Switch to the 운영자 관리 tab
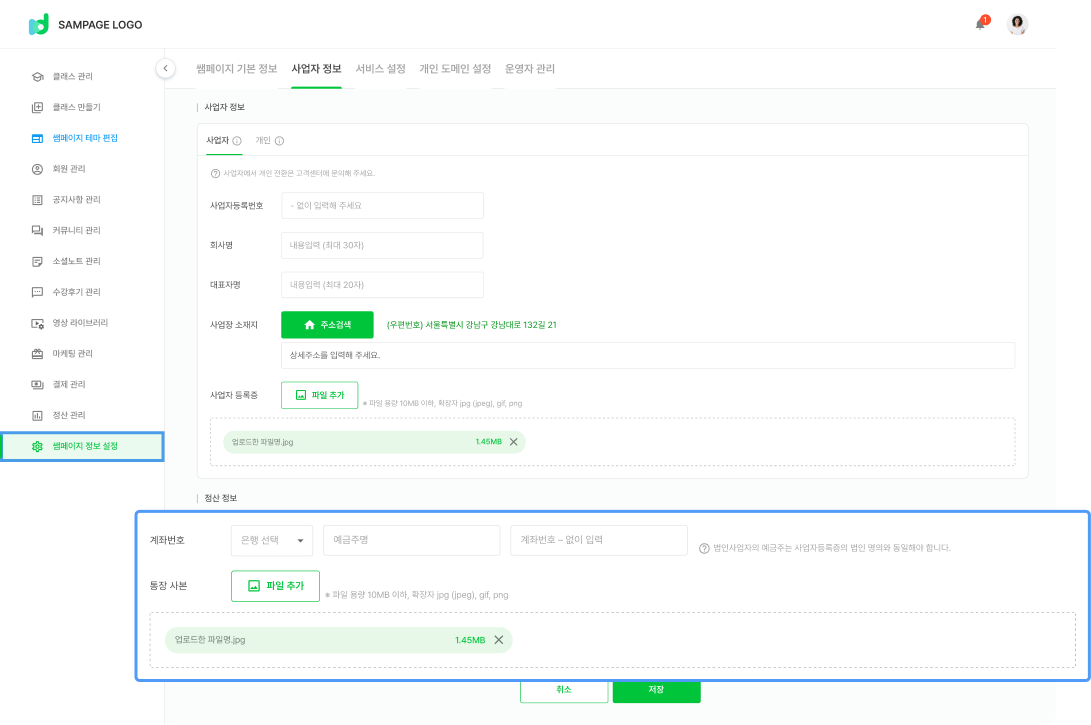This screenshot has width=1091, height=725. pos(529,68)
